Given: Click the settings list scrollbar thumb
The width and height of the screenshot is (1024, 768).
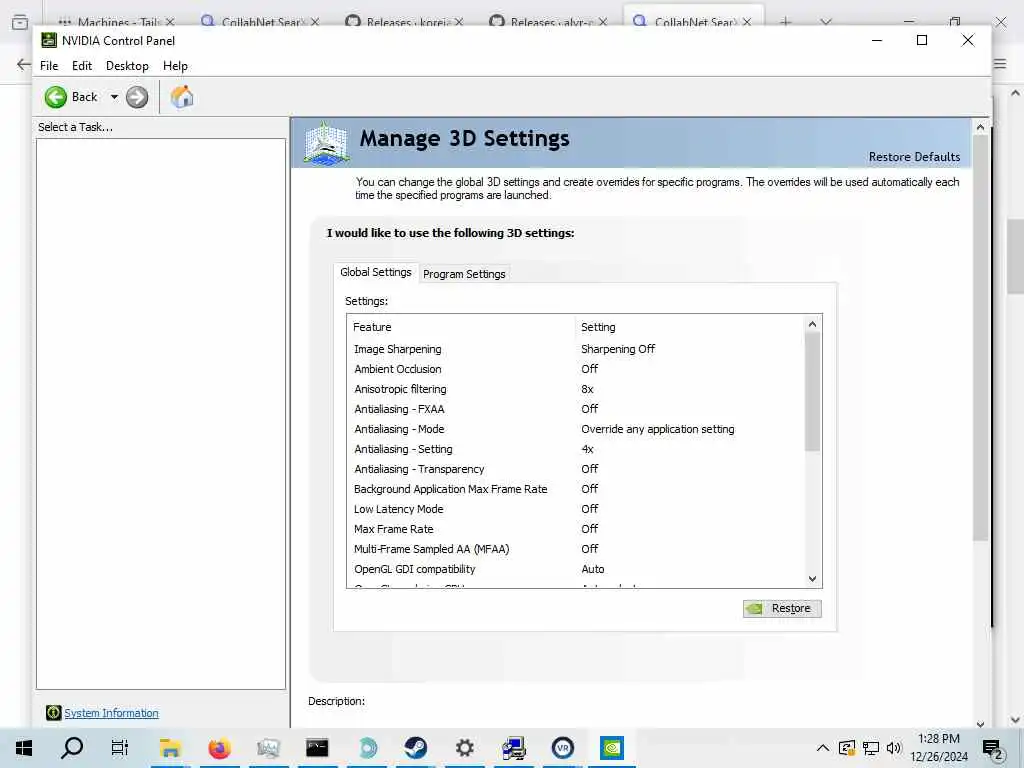Looking at the screenshot, I should coord(812,392).
